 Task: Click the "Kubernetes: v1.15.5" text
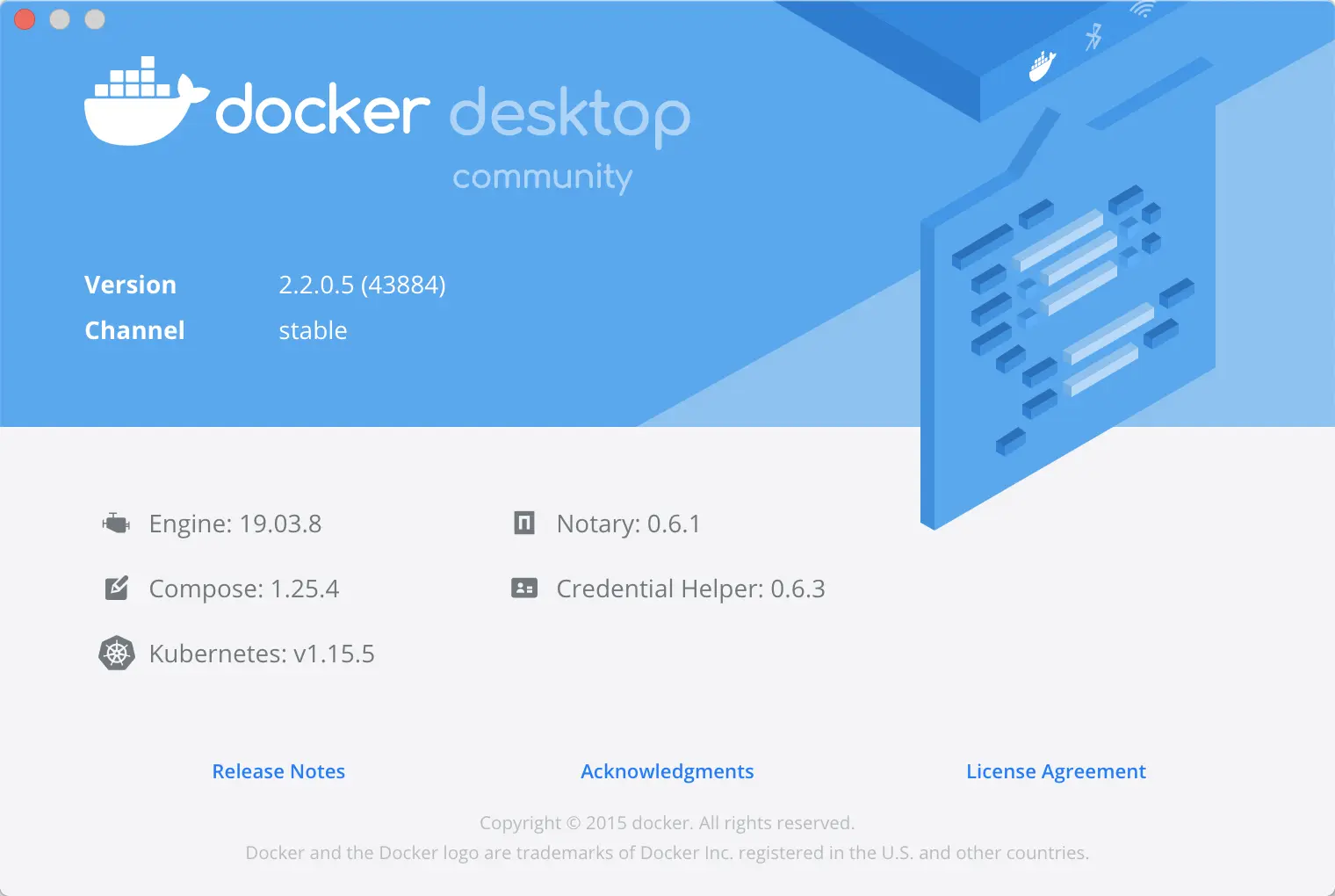click(262, 654)
